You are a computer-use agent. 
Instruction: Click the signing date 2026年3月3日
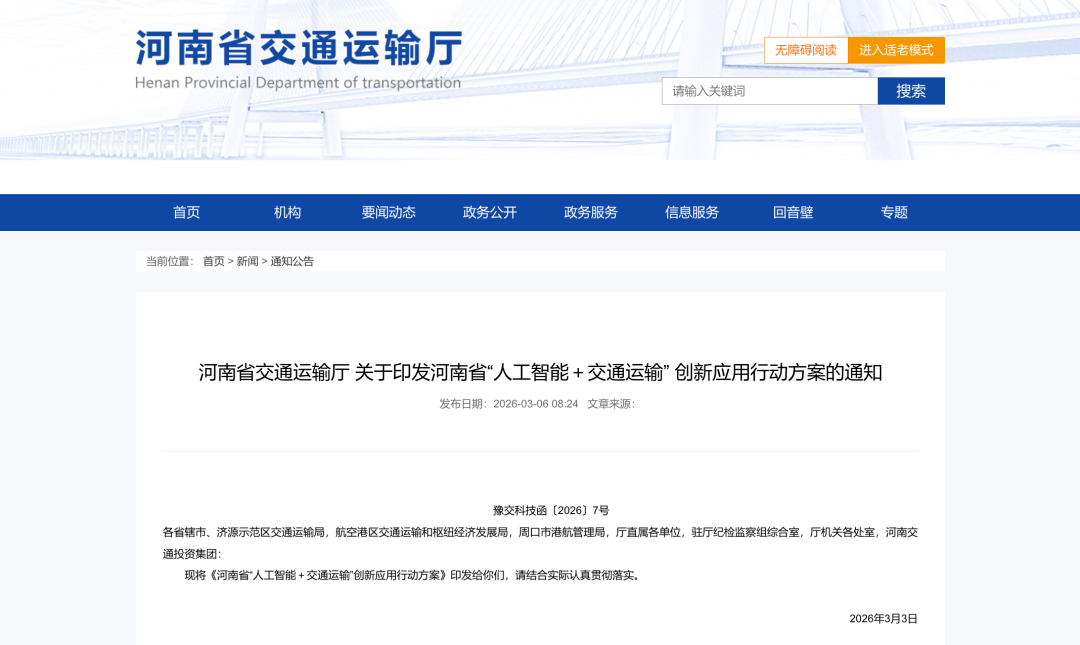883,619
